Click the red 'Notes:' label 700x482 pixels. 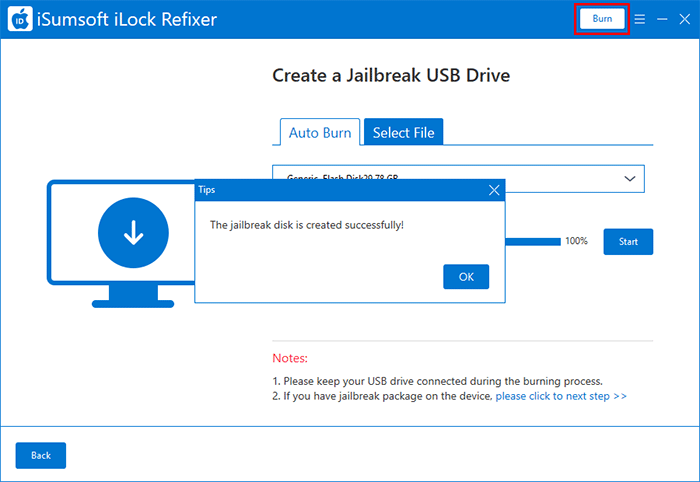[290, 358]
